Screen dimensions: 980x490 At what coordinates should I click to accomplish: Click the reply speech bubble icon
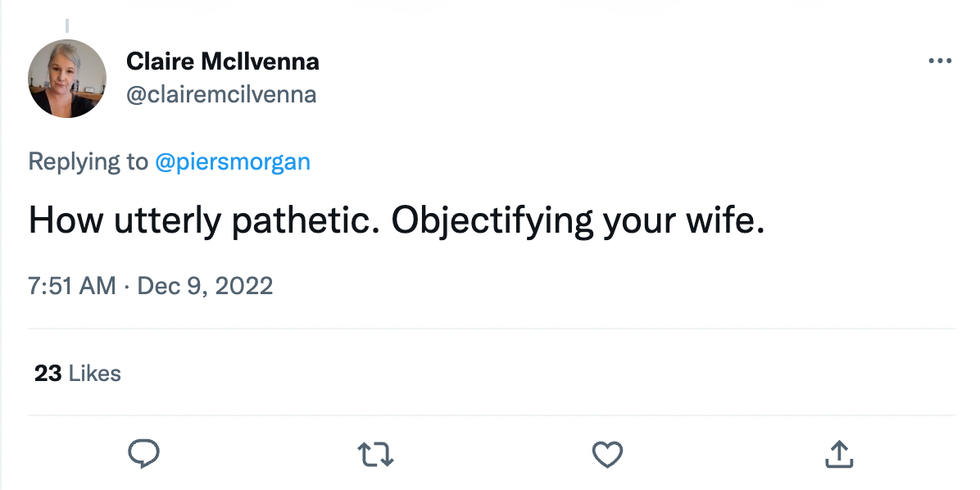pos(145,455)
